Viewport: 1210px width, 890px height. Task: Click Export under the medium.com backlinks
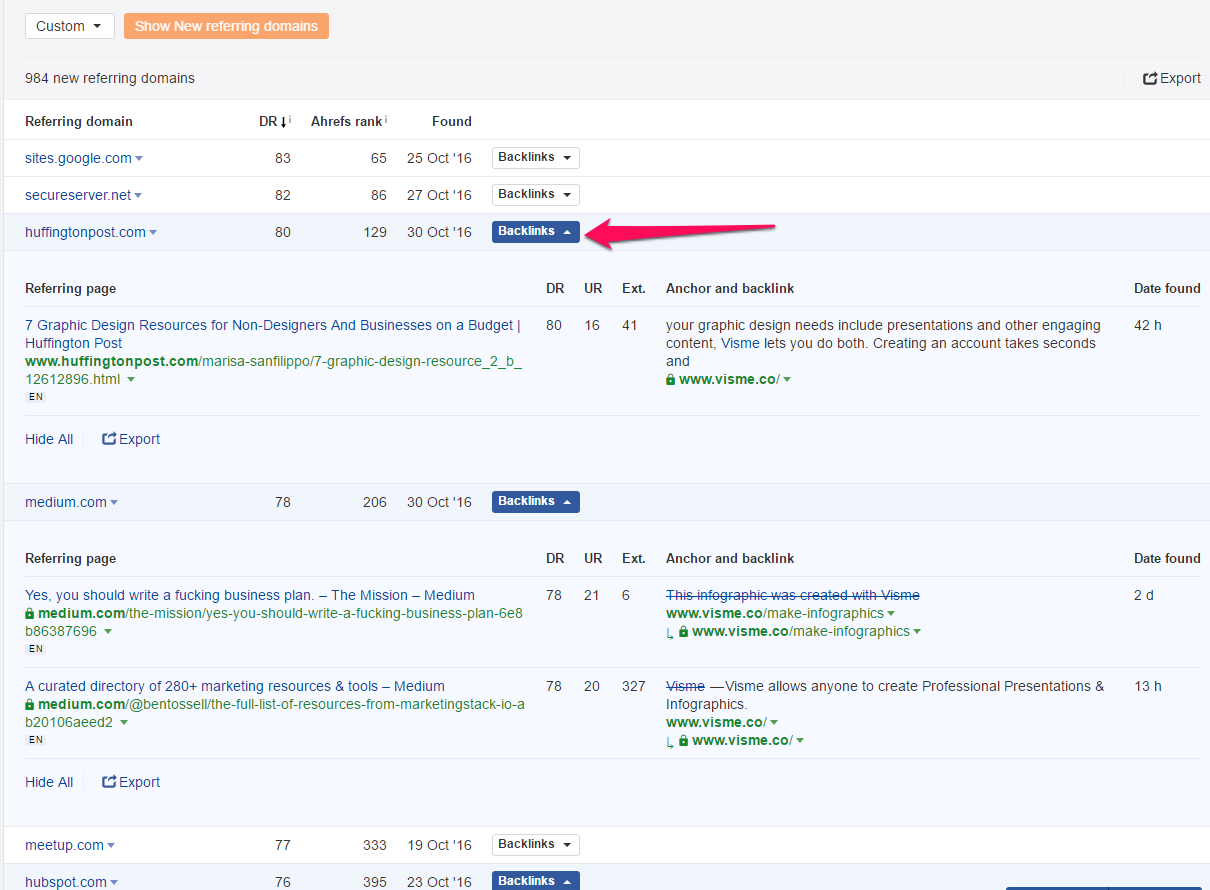click(x=131, y=782)
